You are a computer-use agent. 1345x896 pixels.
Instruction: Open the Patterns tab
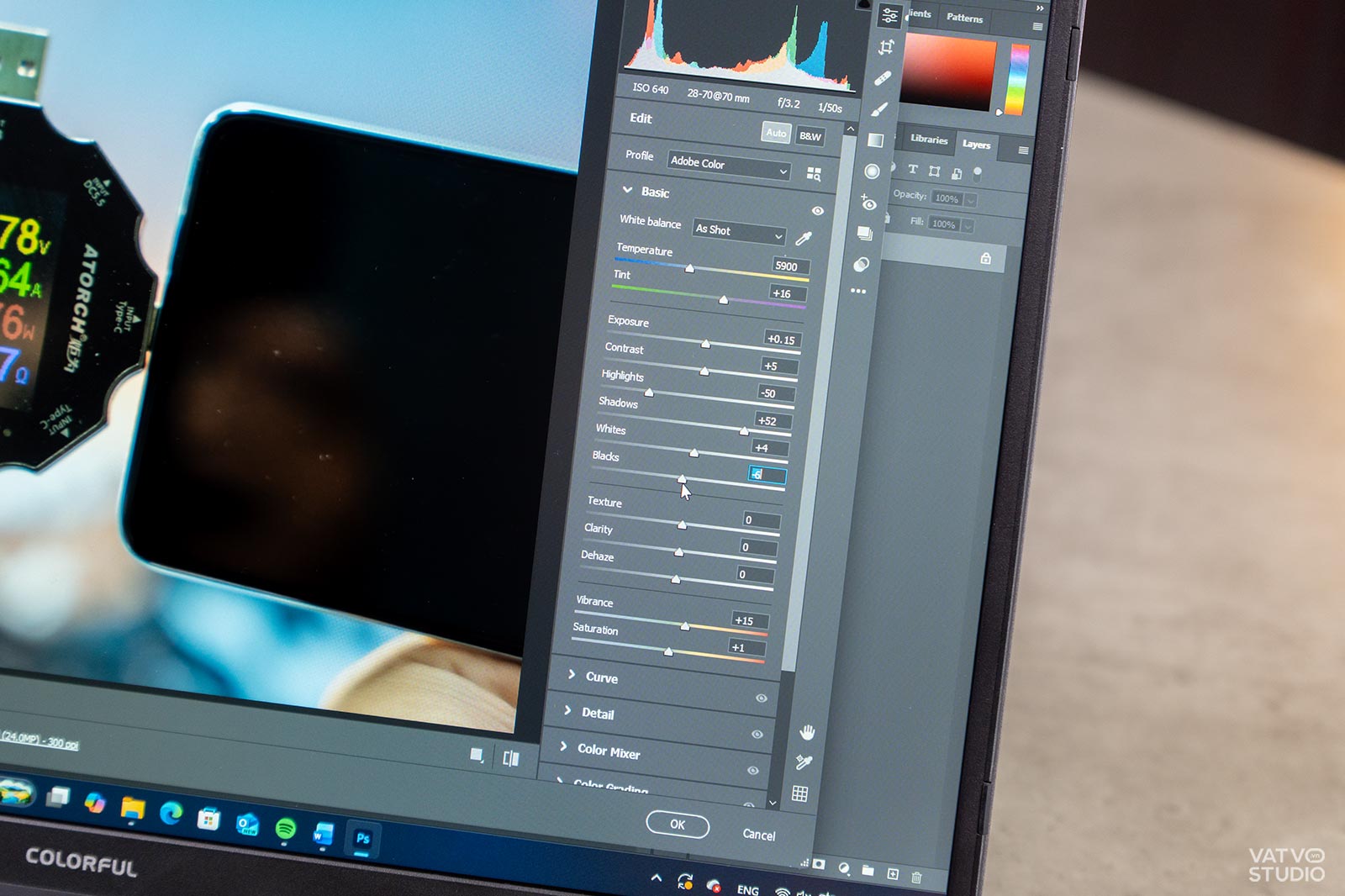pos(964,18)
